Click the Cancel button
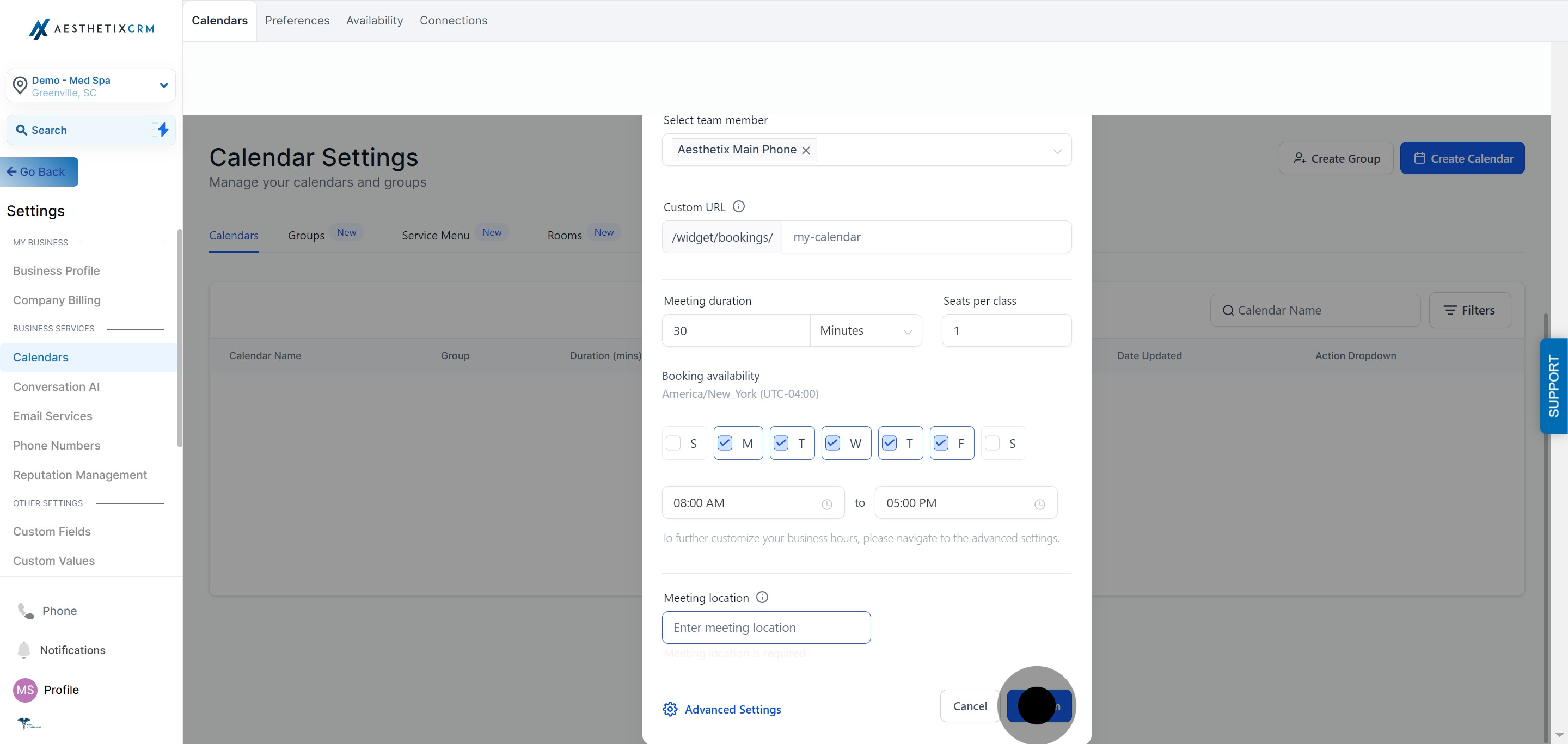The width and height of the screenshot is (1568, 744). click(970, 706)
